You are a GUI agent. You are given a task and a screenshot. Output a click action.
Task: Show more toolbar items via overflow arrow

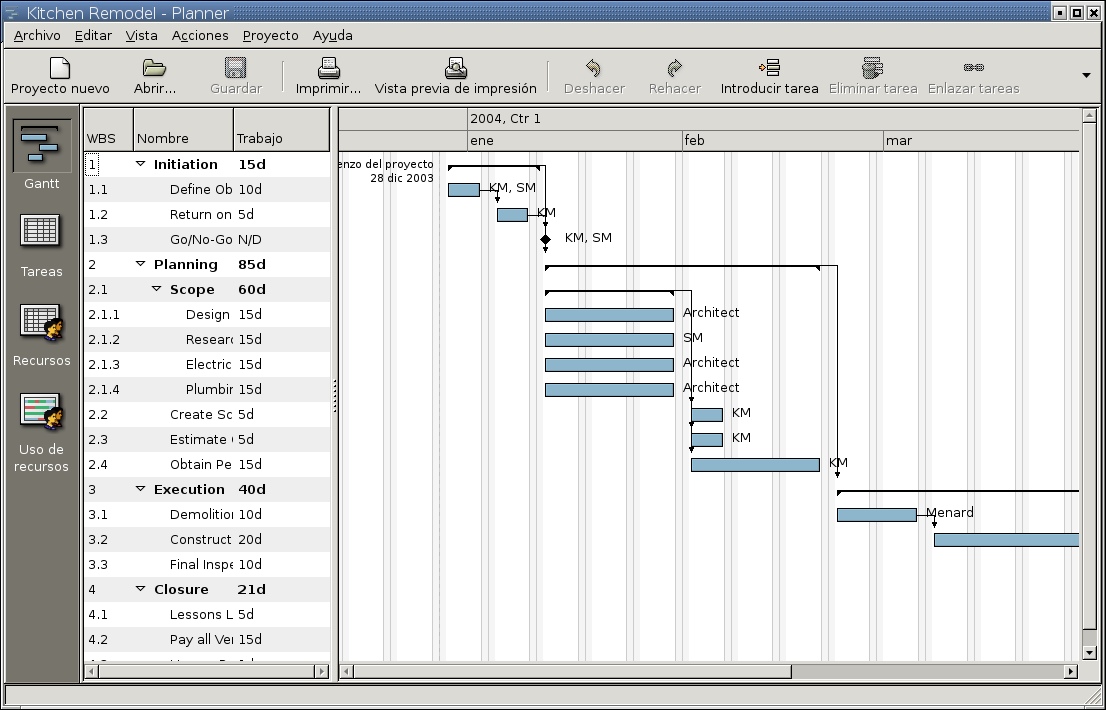[x=1086, y=75]
